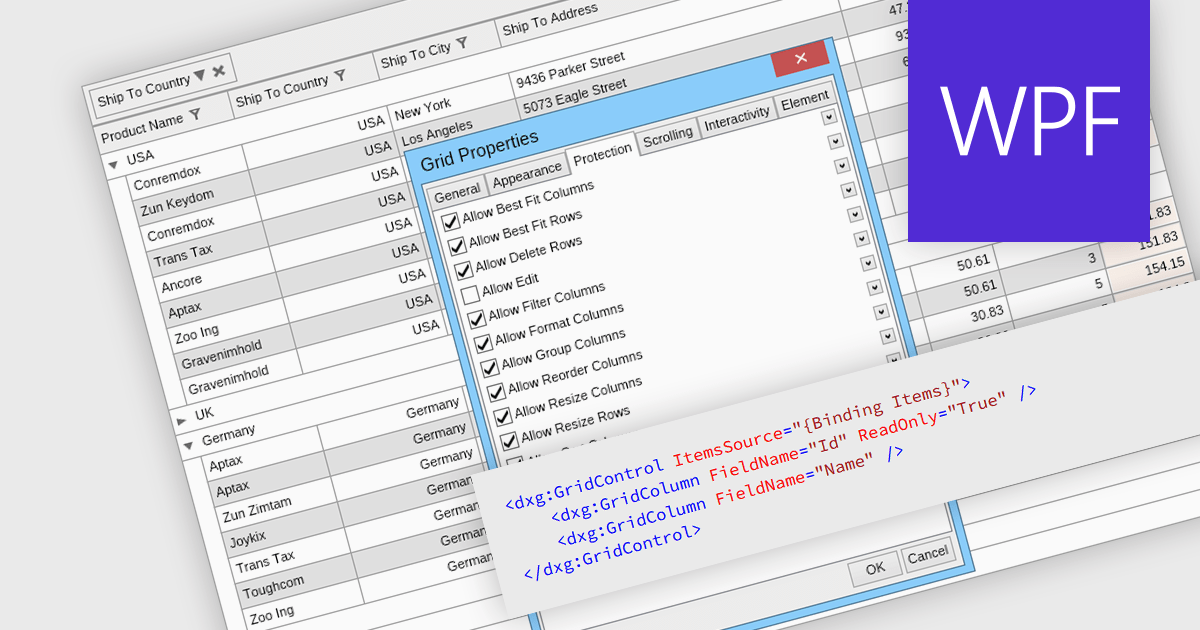Remove the Ship To Country grouping via its X icon

(218, 72)
